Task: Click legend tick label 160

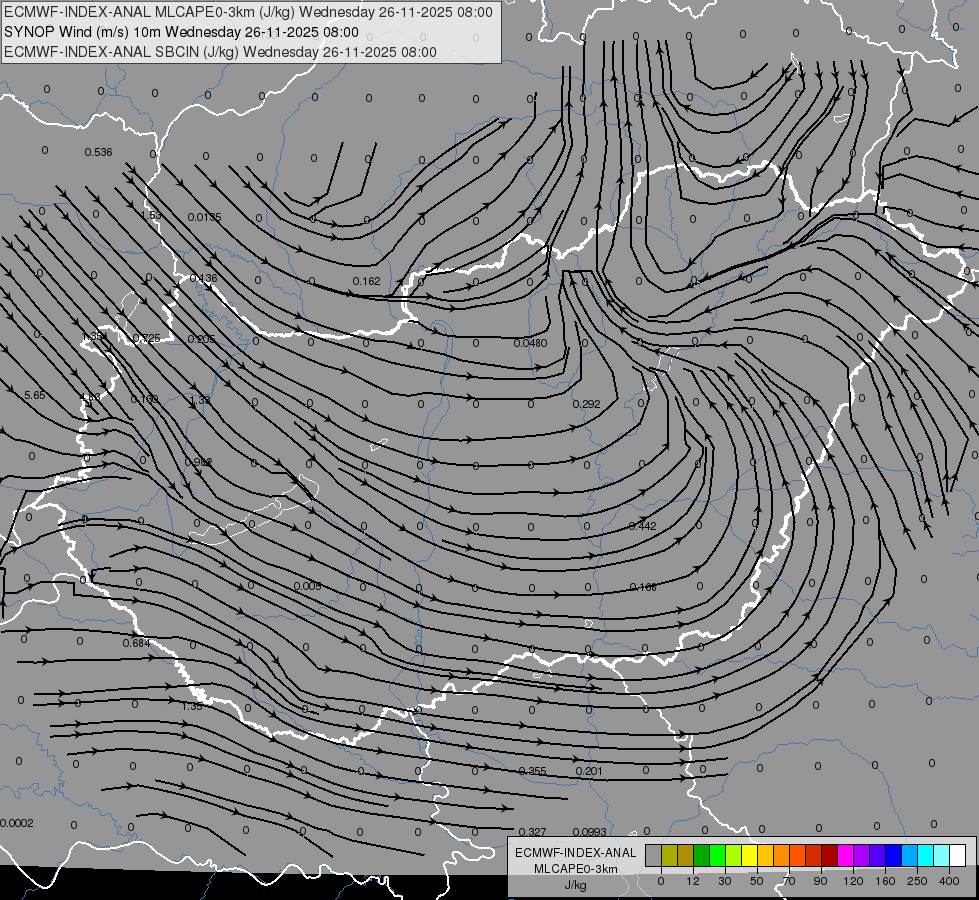Action: click(885, 881)
